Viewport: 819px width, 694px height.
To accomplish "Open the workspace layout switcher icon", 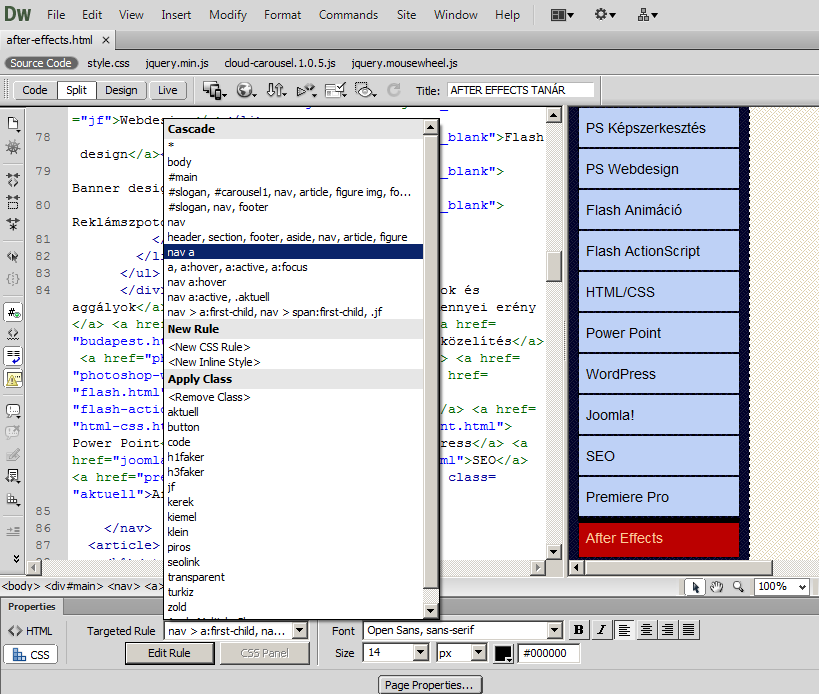I will [x=562, y=15].
